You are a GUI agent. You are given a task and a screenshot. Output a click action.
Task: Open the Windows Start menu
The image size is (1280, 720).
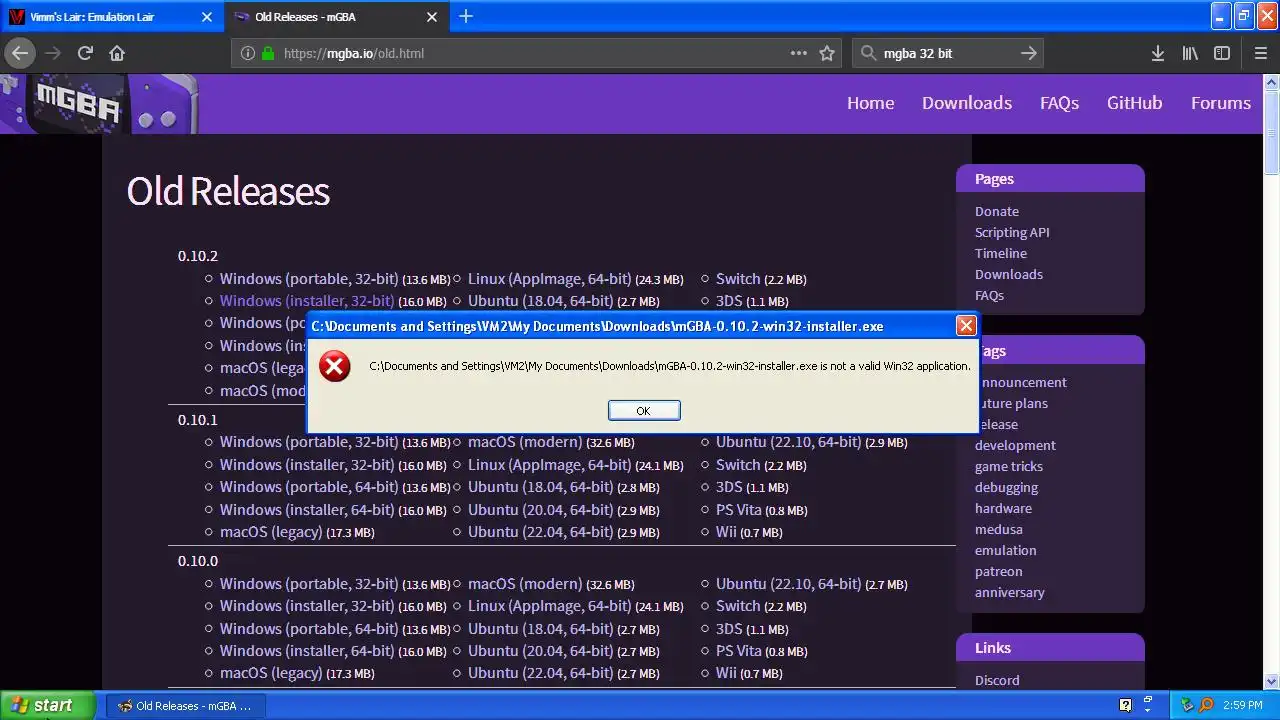click(x=47, y=705)
